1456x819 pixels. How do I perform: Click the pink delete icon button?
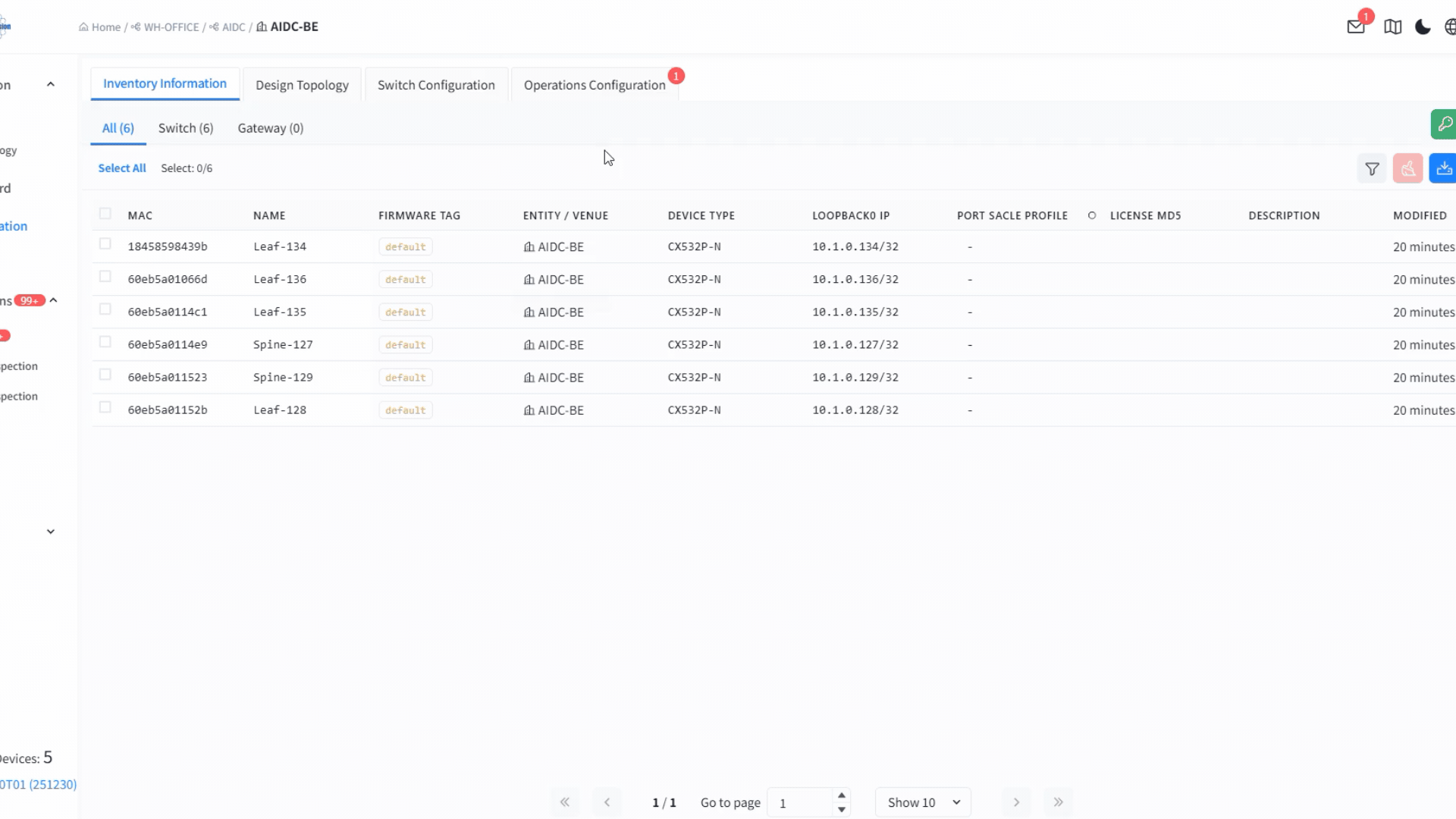[x=1407, y=169]
